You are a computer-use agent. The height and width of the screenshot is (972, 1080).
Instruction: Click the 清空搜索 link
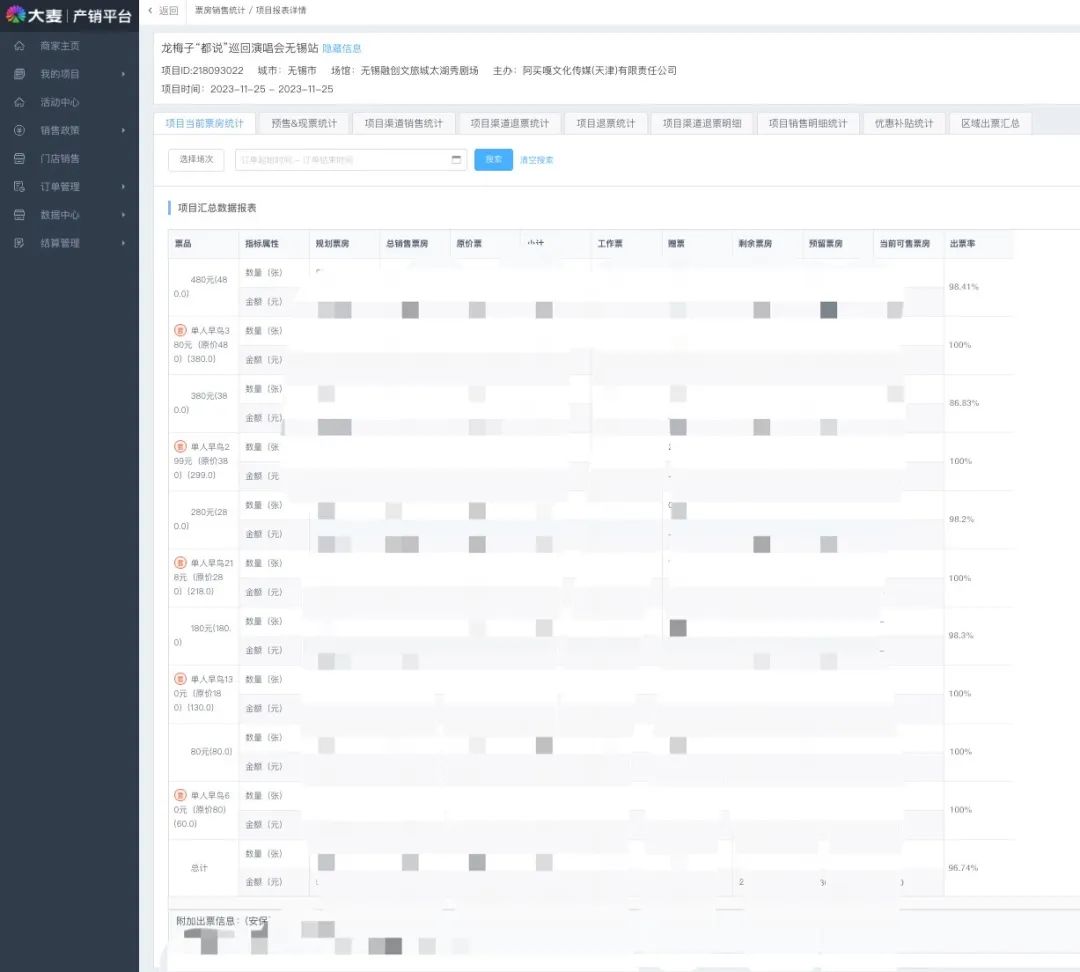coord(536,160)
